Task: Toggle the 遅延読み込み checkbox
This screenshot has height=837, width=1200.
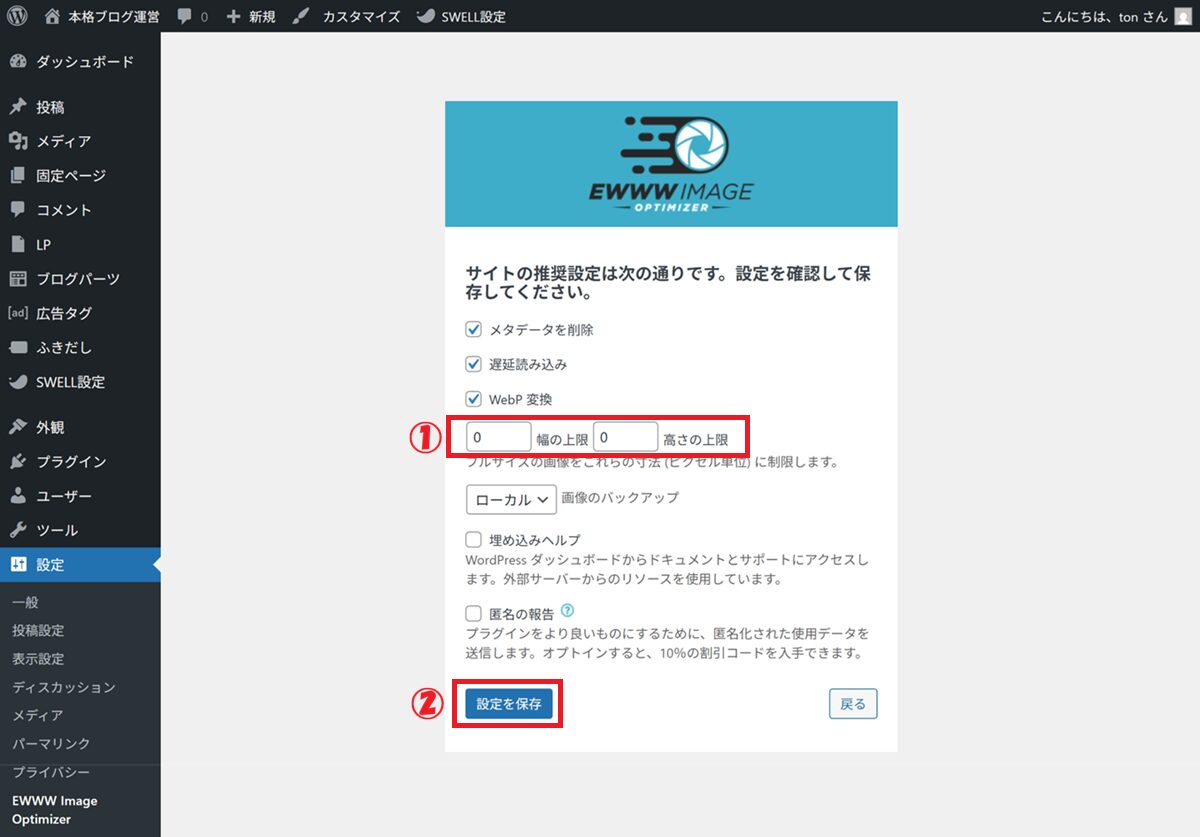Action: (x=474, y=364)
